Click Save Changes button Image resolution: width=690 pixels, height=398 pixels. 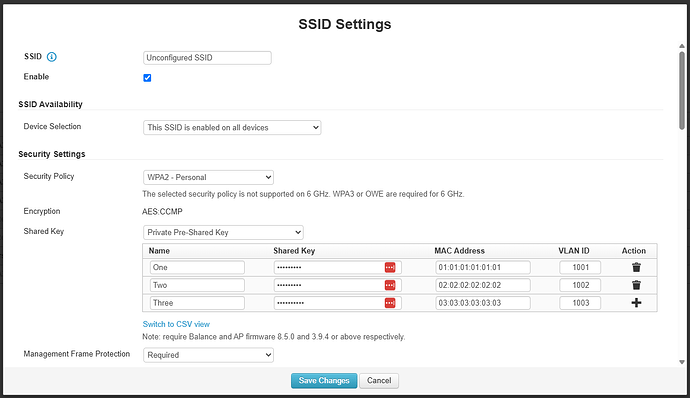tap(324, 381)
